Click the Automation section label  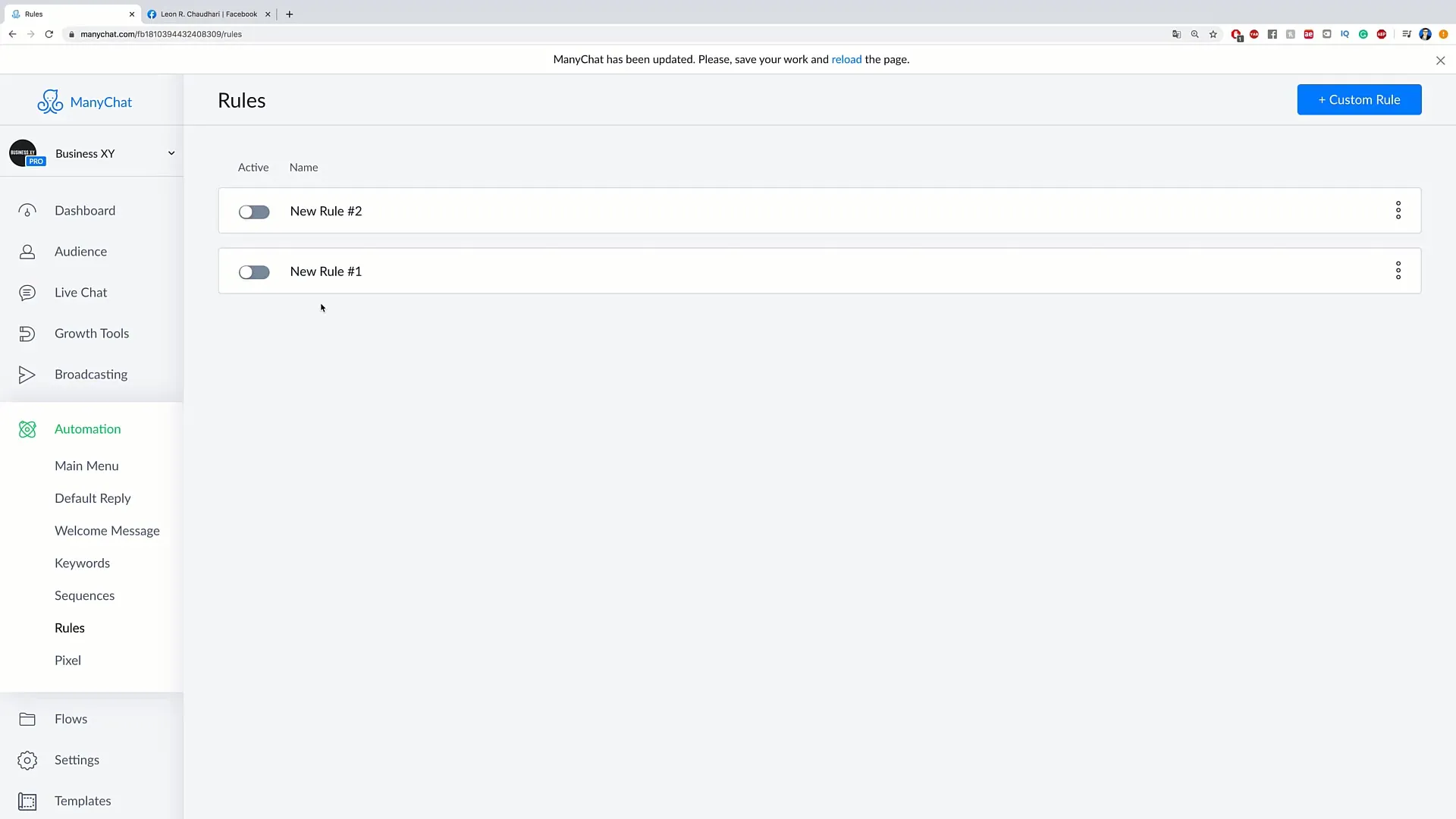tap(88, 429)
